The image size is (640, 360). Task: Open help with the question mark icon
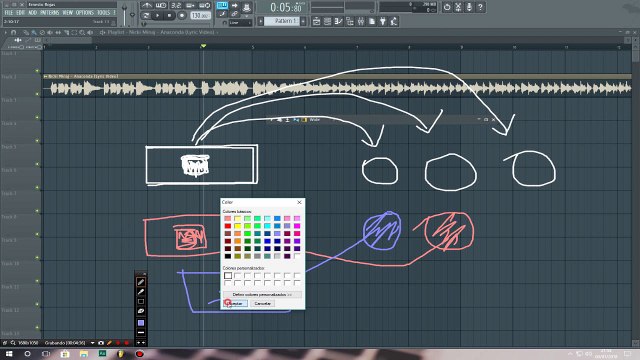[x=480, y=7]
